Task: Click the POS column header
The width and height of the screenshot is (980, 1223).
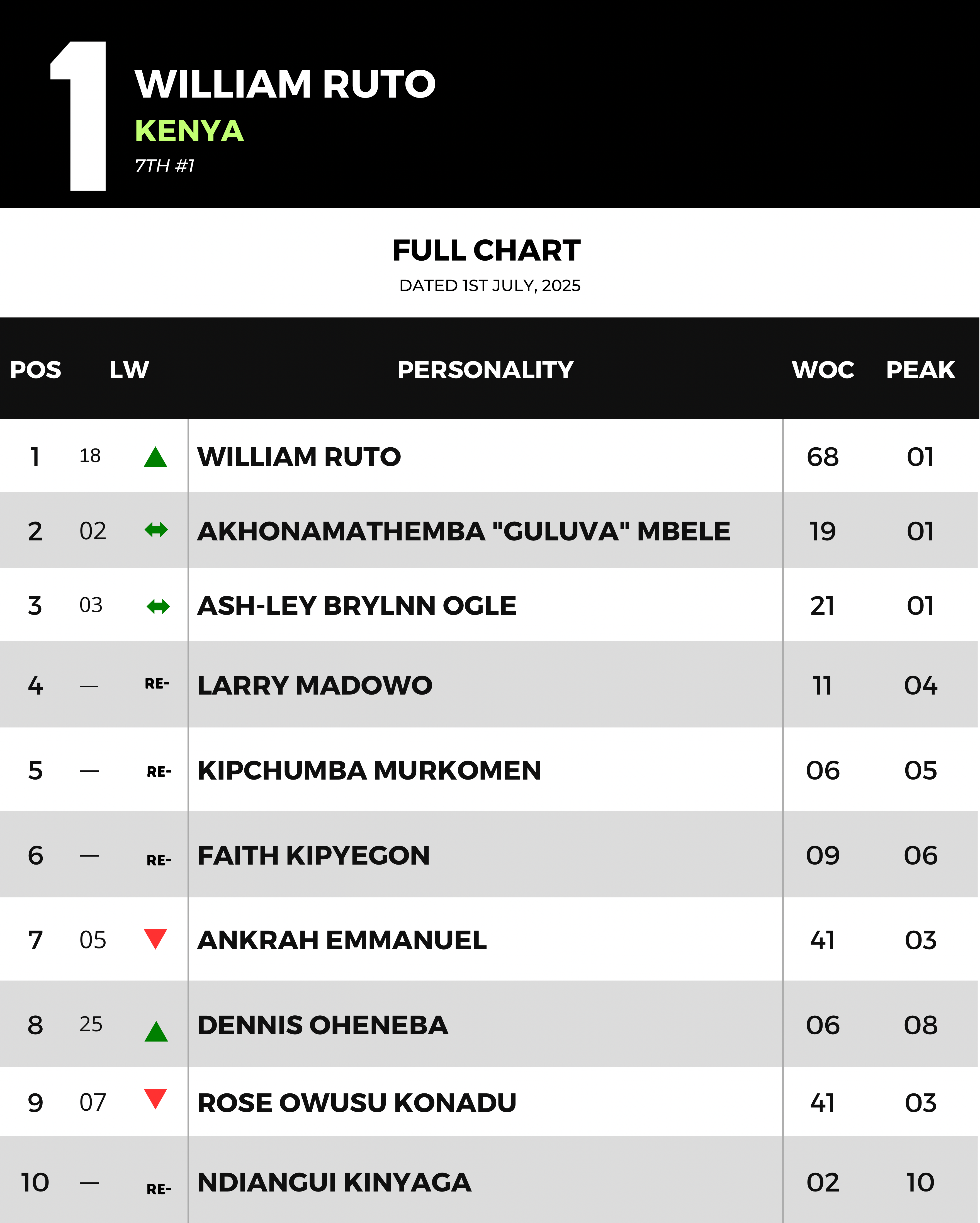Action: [x=36, y=370]
